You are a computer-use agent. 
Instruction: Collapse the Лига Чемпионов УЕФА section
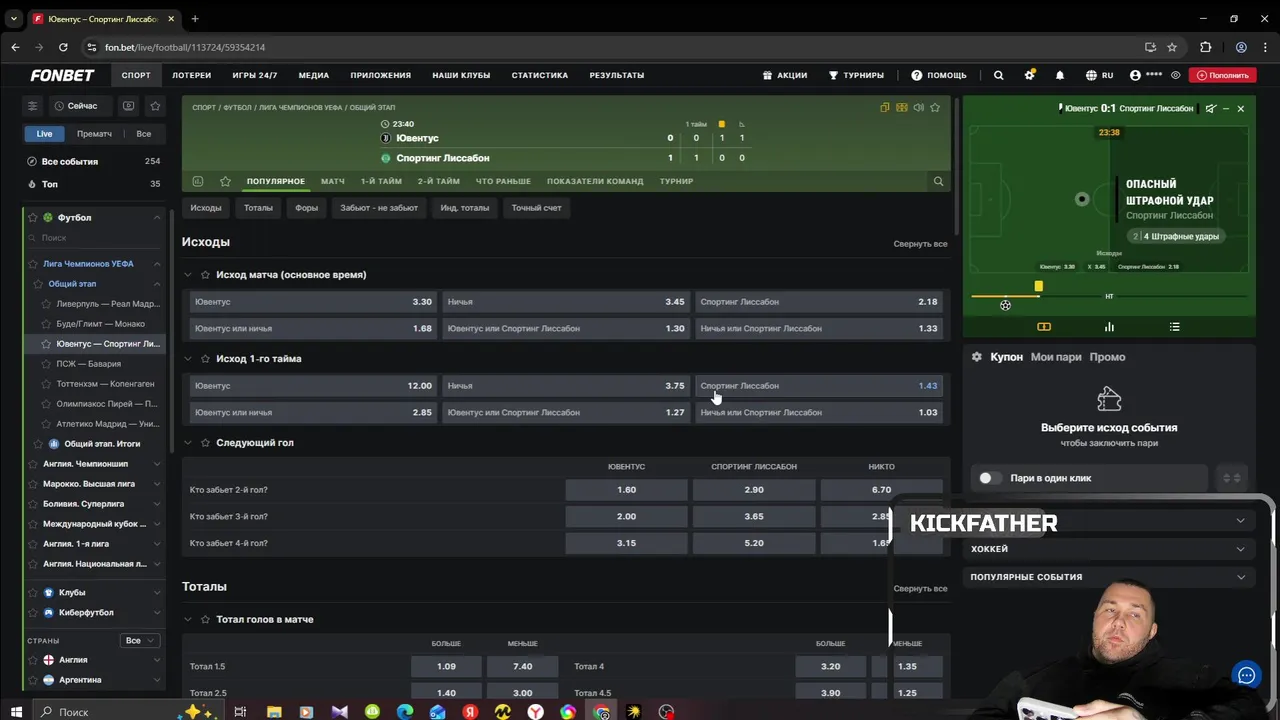(157, 264)
